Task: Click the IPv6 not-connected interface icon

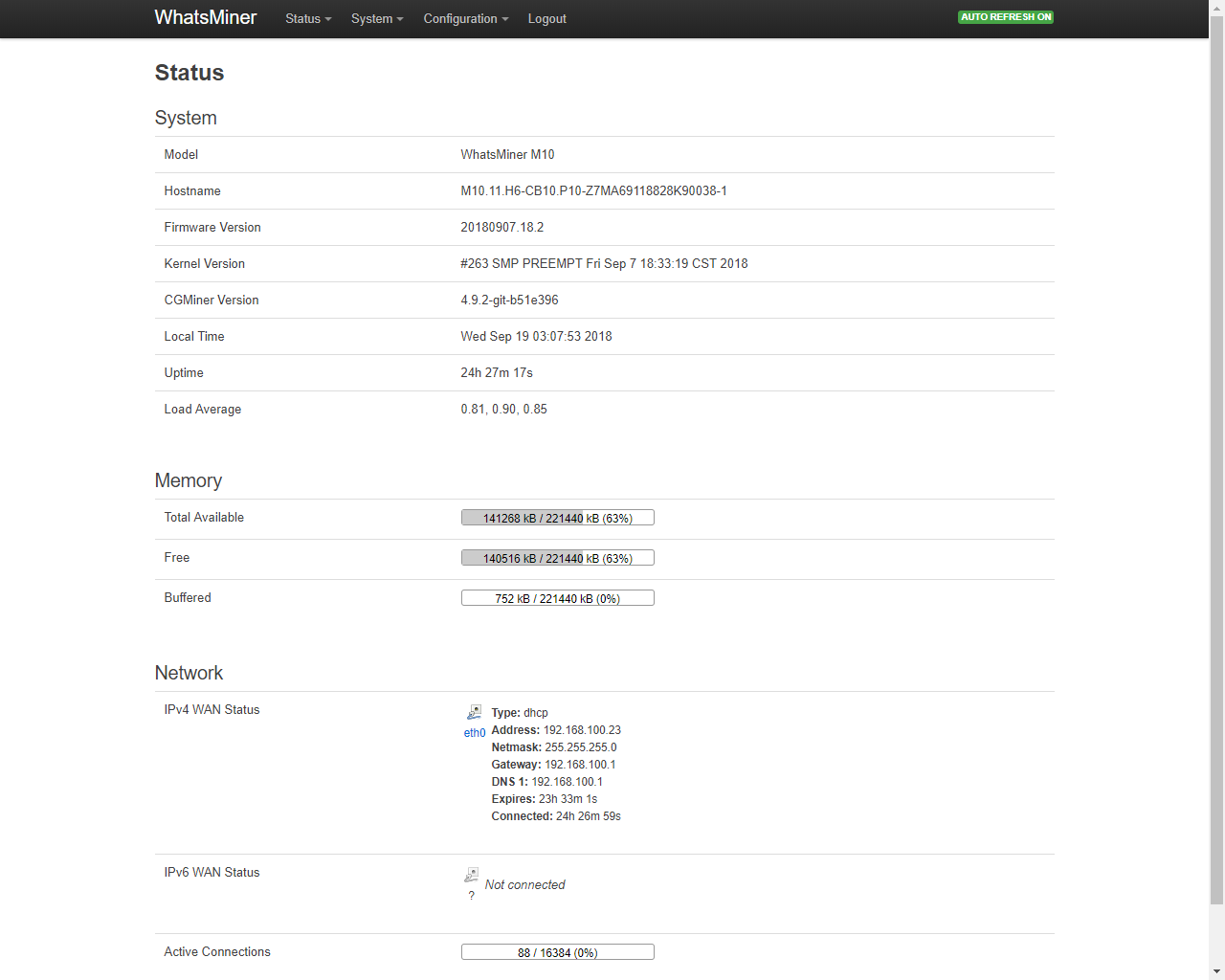Action: pos(472,875)
